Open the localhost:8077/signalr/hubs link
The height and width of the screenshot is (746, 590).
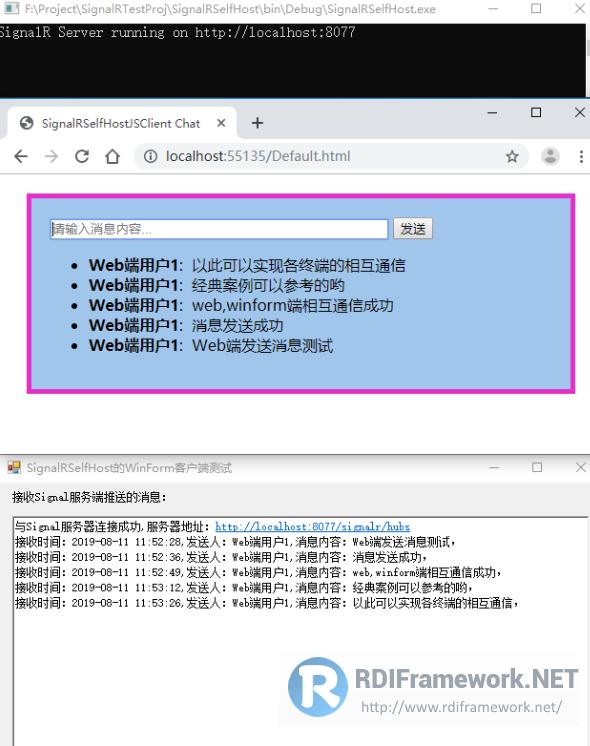point(312,527)
